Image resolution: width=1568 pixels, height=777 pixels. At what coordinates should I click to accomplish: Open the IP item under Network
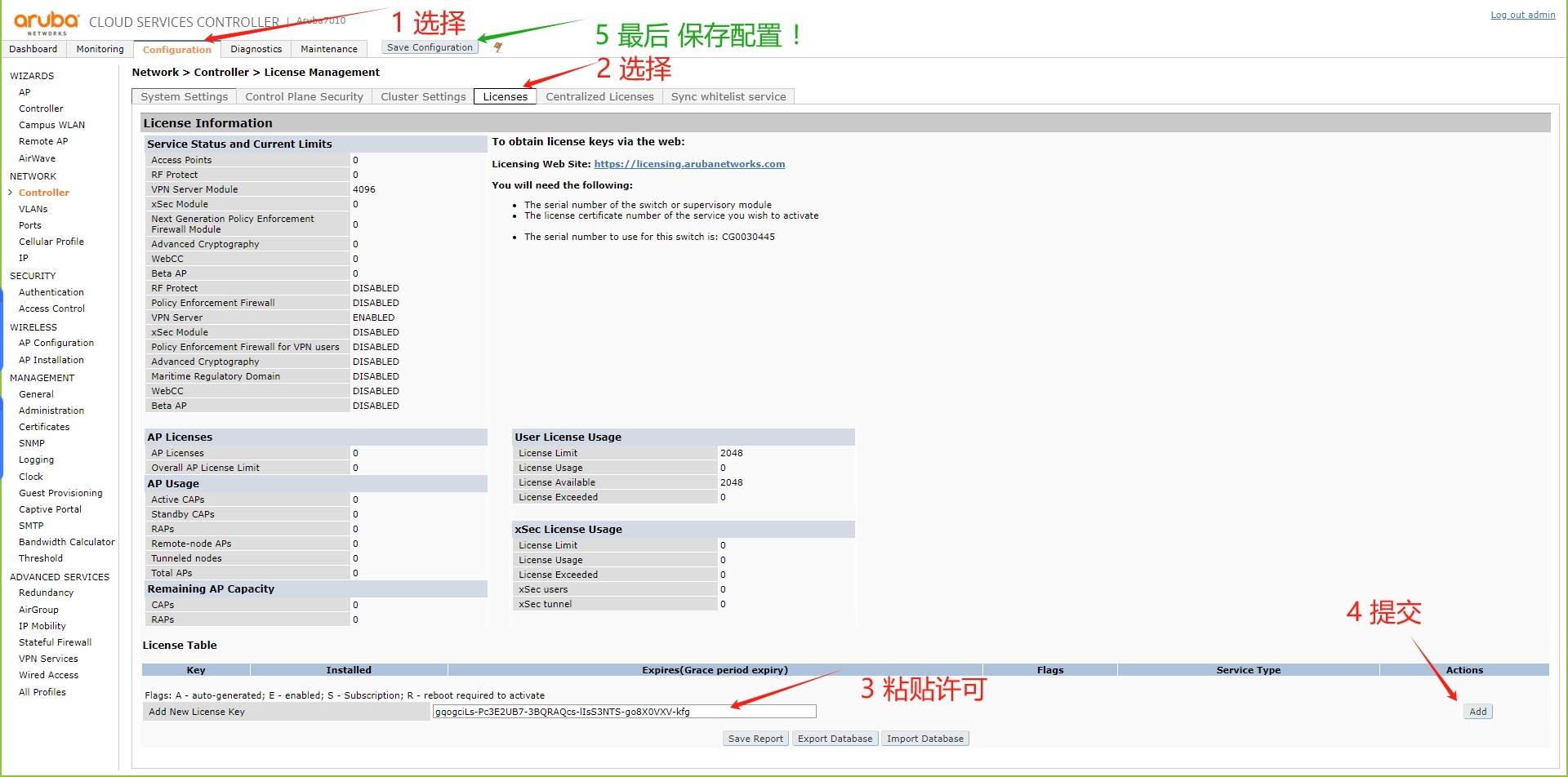pos(24,258)
